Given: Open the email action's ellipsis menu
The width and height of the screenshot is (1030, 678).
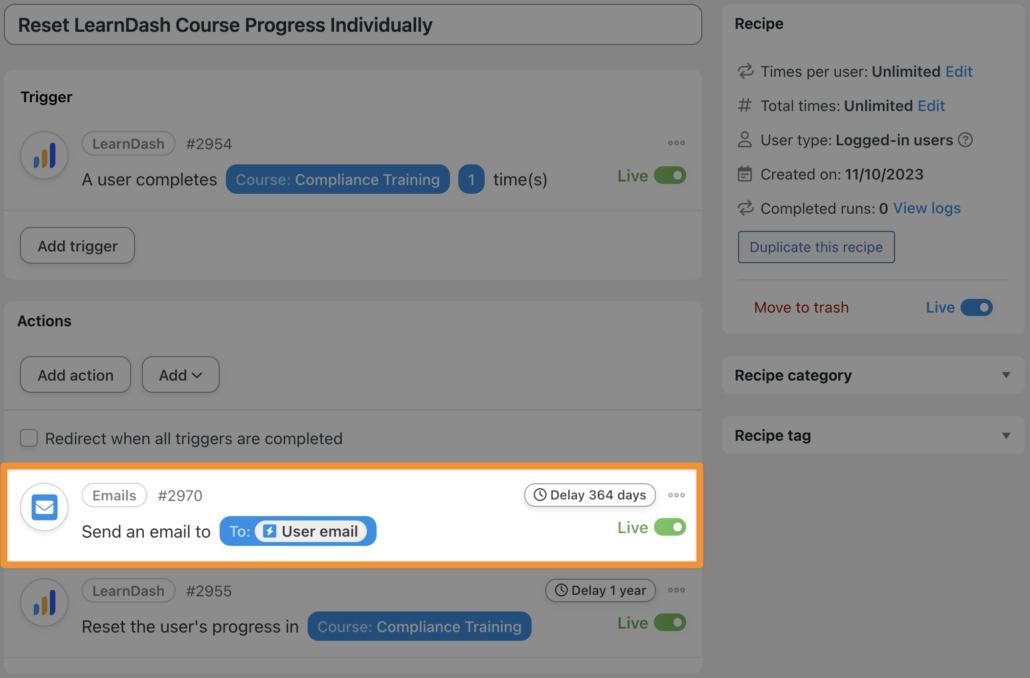Looking at the screenshot, I should pyautogui.click(x=676, y=495).
